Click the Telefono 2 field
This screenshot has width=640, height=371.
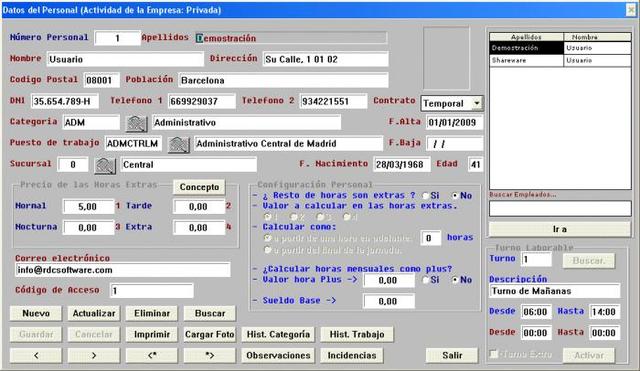coord(333,102)
